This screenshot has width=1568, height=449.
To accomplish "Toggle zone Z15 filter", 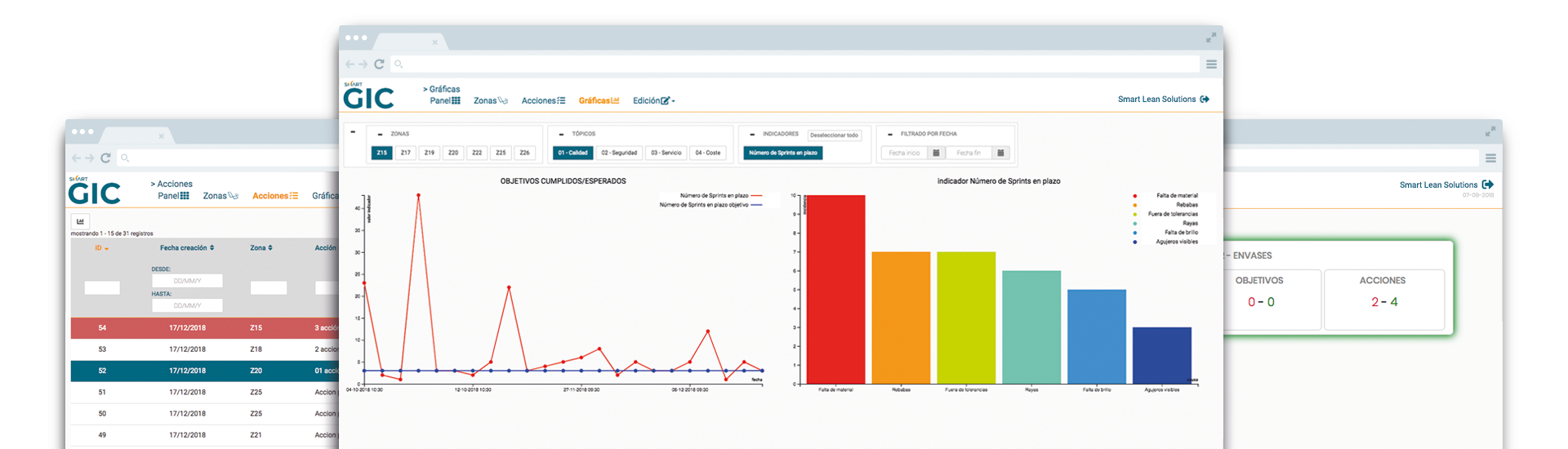I will (381, 153).
